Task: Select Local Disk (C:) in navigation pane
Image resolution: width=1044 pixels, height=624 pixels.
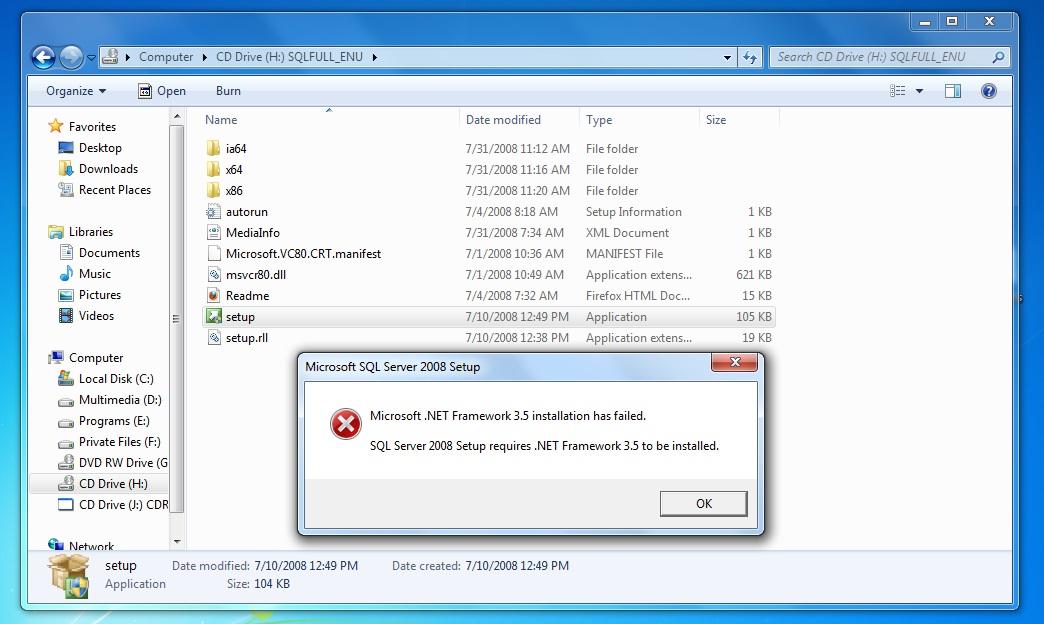Action: coord(116,379)
